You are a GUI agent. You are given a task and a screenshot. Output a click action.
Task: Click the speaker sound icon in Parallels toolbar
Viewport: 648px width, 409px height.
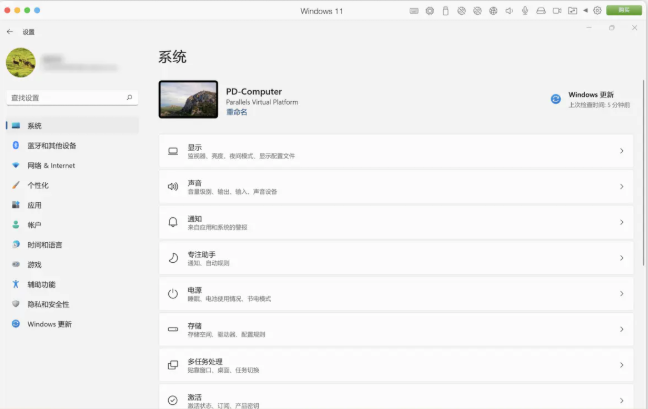click(509, 11)
